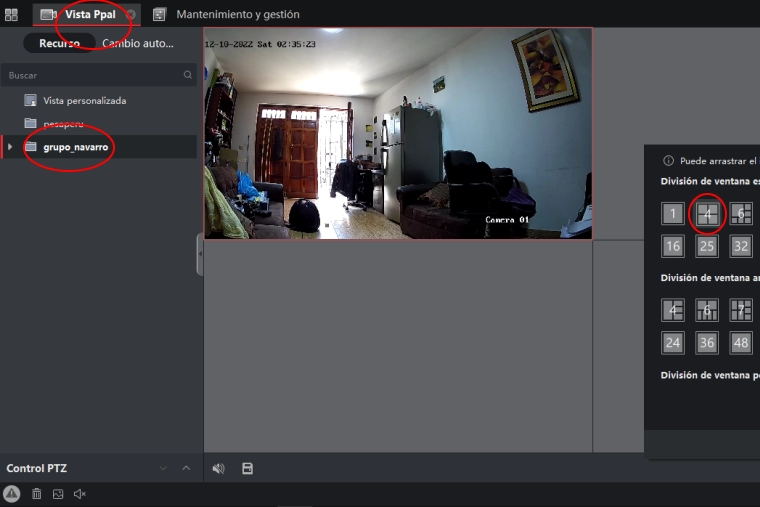Pick the 16-window division layout
The width and height of the screenshot is (760, 507).
click(x=673, y=246)
